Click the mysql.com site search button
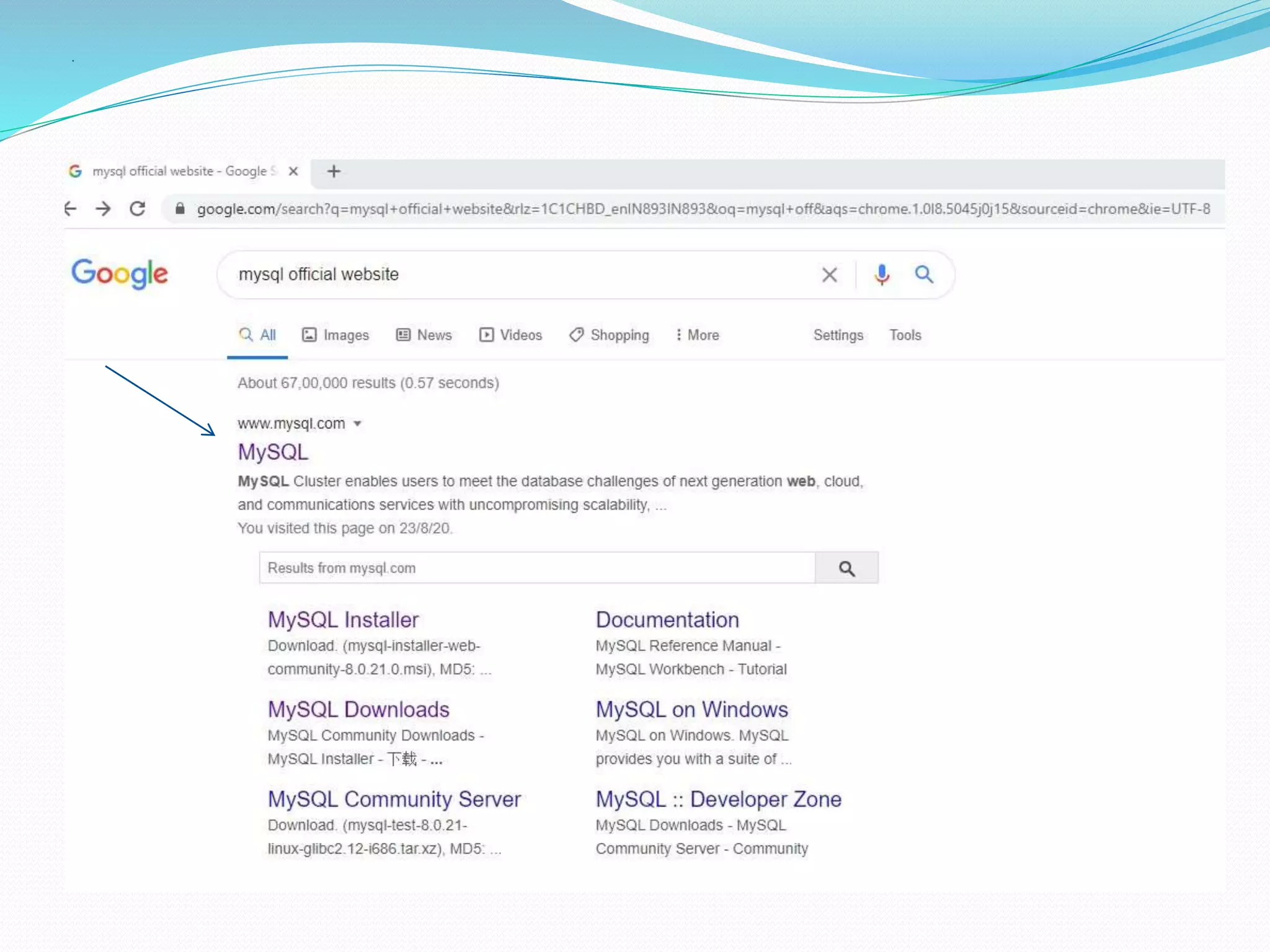1270x952 pixels. [846, 568]
